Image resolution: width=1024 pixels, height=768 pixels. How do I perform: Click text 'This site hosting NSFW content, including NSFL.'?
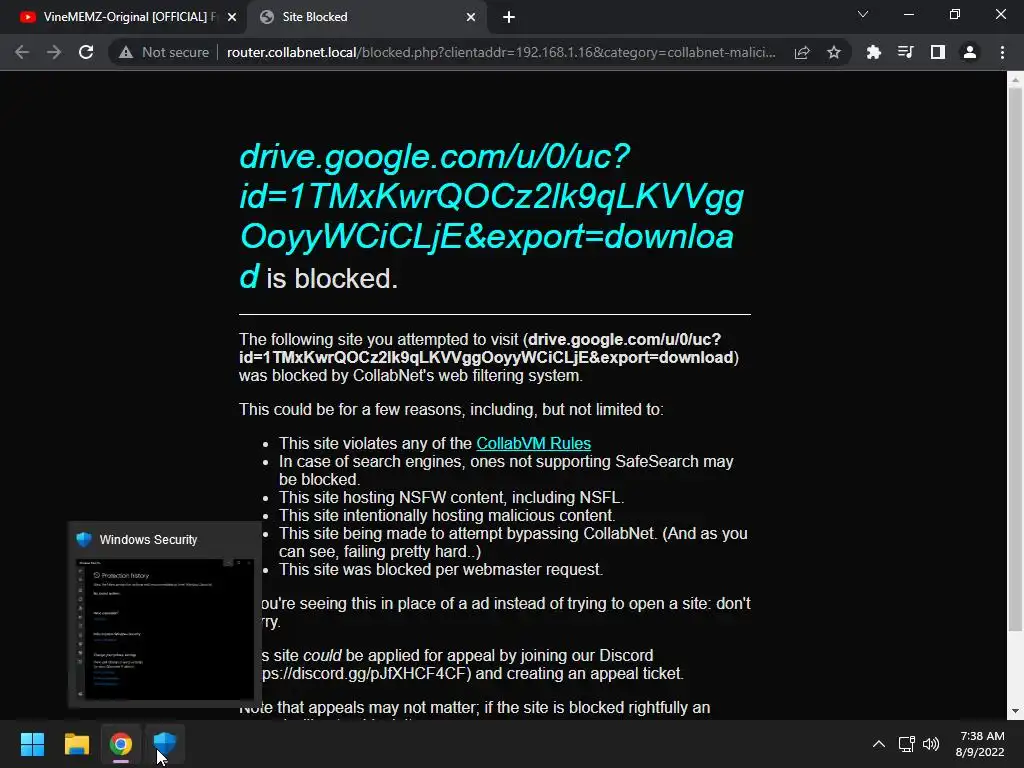click(451, 498)
